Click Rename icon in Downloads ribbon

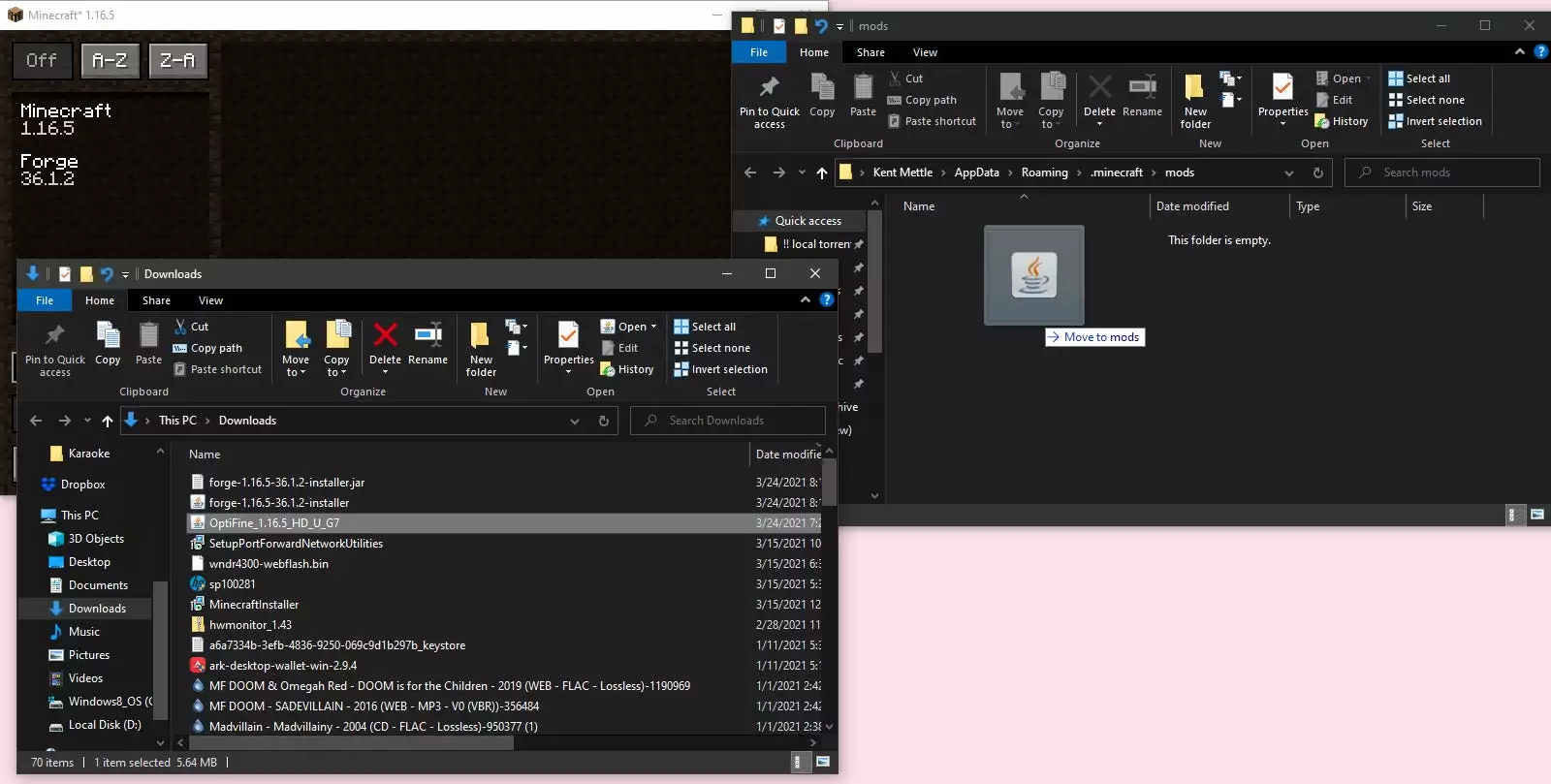coord(427,336)
